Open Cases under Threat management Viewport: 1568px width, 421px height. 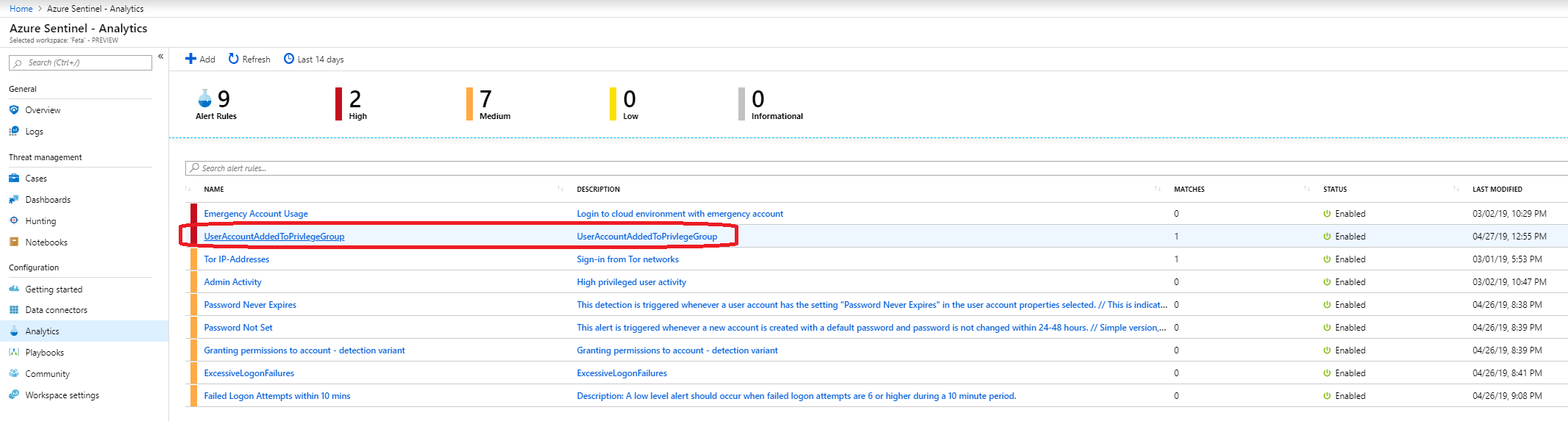point(35,179)
